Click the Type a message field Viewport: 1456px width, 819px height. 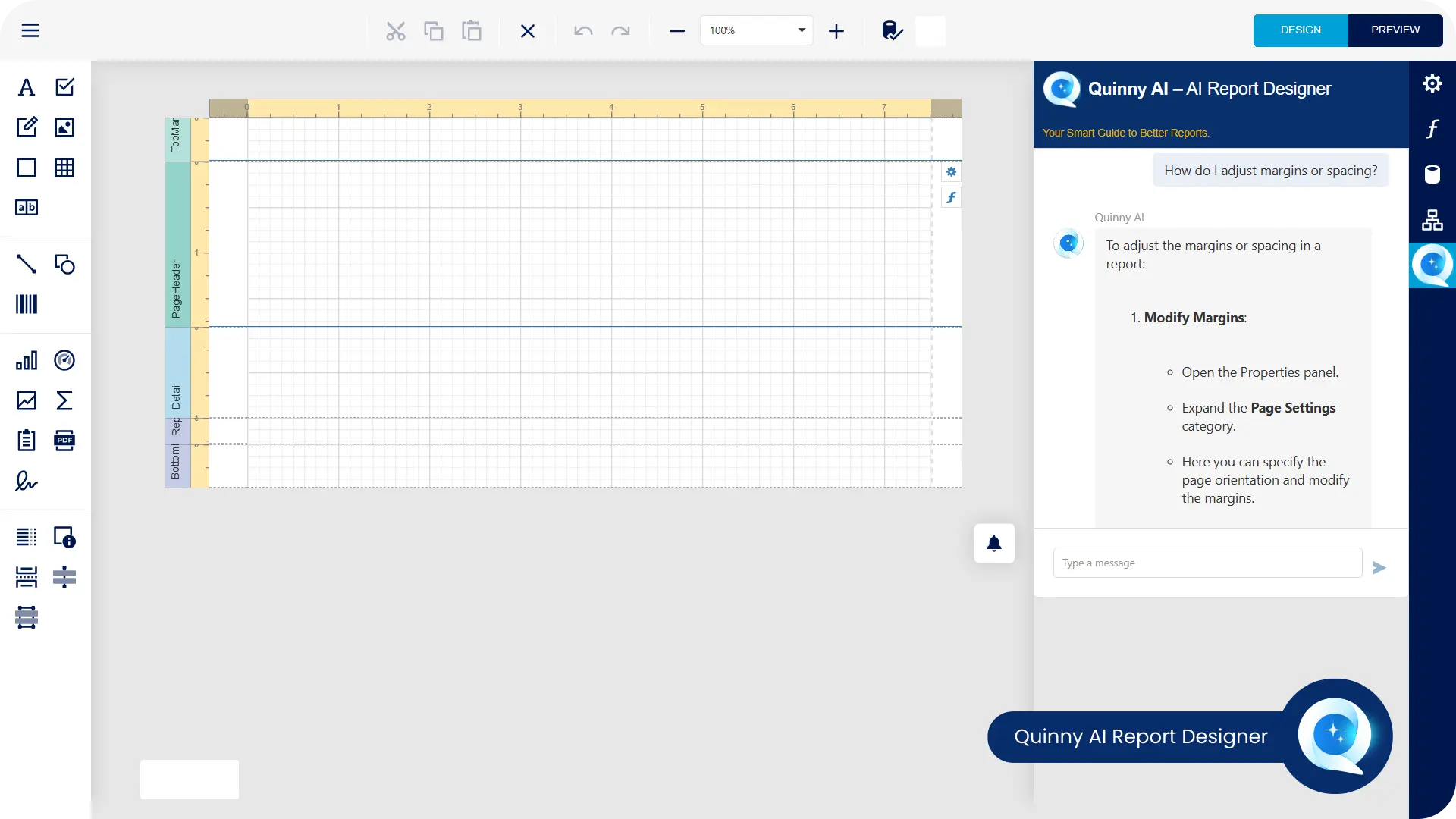(x=1207, y=563)
